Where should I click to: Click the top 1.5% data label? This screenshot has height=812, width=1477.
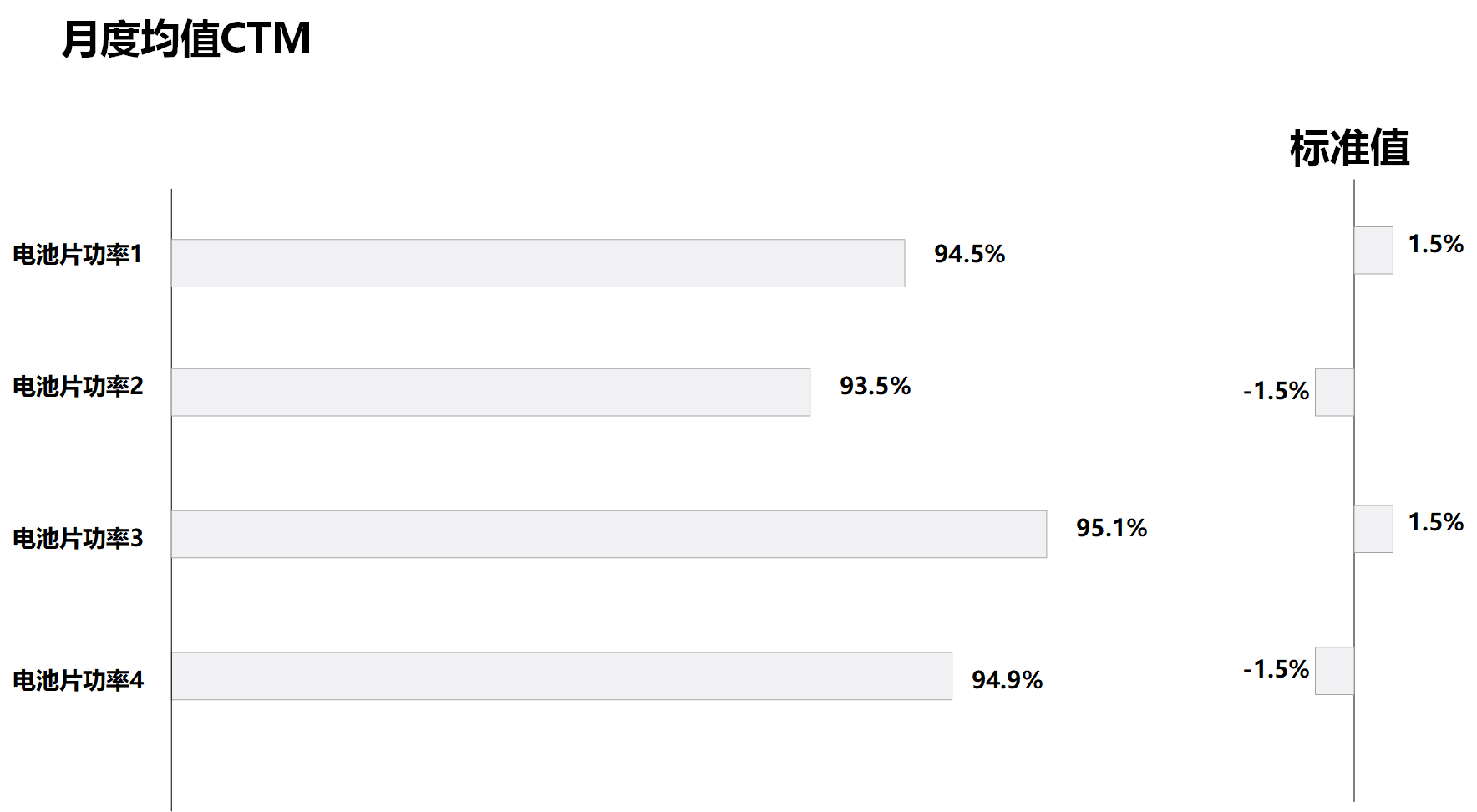(1435, 244)
